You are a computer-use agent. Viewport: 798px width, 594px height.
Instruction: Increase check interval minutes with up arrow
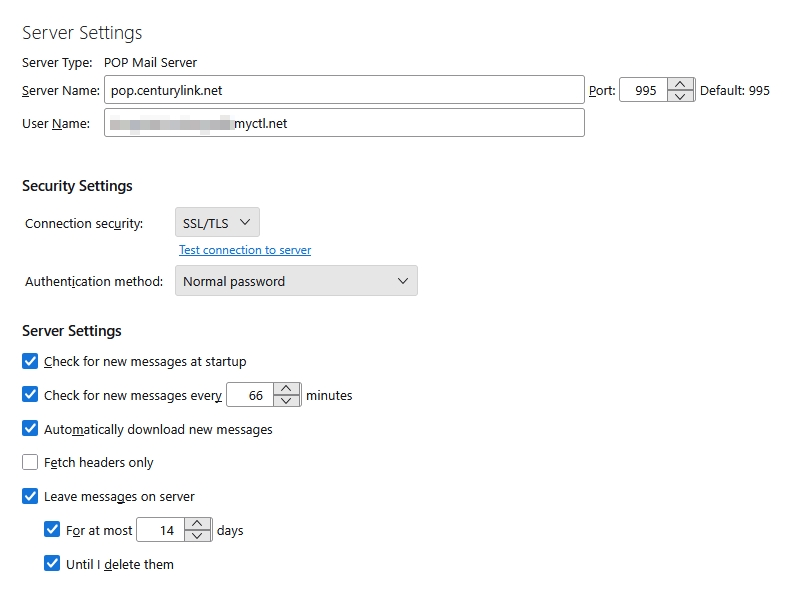pos(287,389)
